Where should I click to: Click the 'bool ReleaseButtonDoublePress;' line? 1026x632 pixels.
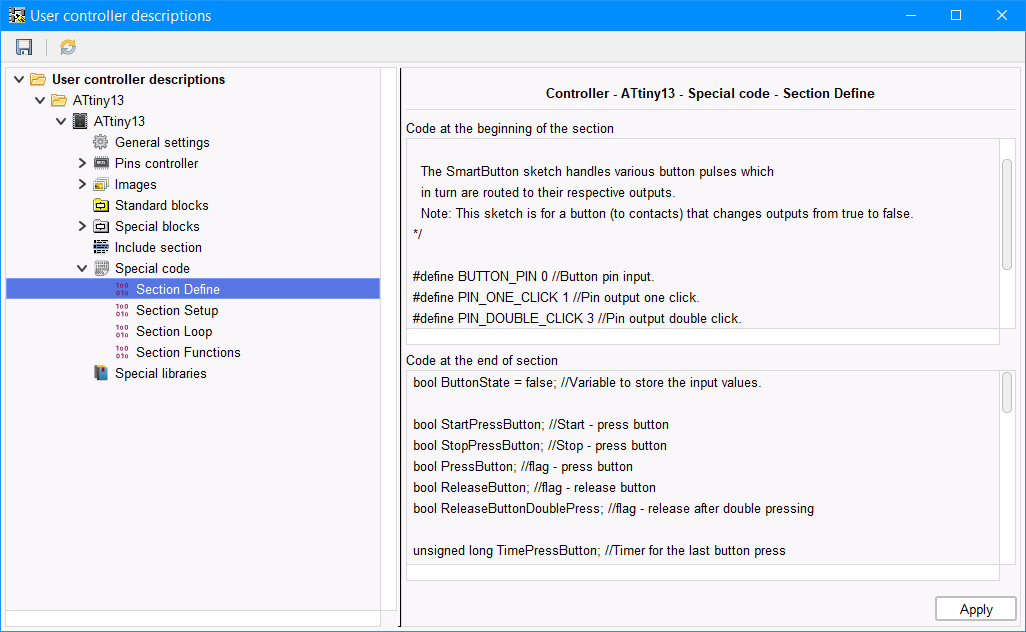[x=614, y=508]
